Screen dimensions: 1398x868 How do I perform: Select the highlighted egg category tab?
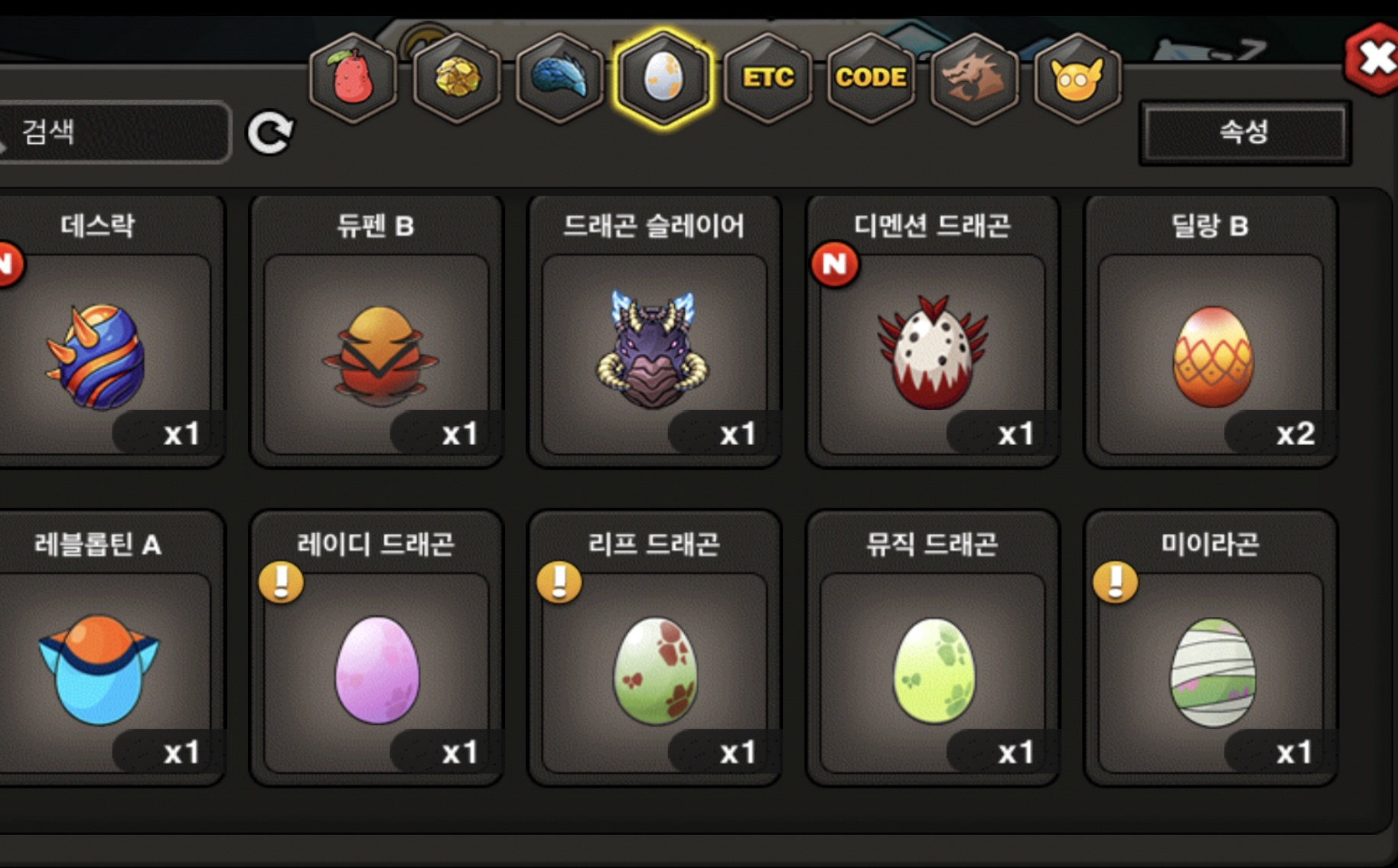point(663,78)
